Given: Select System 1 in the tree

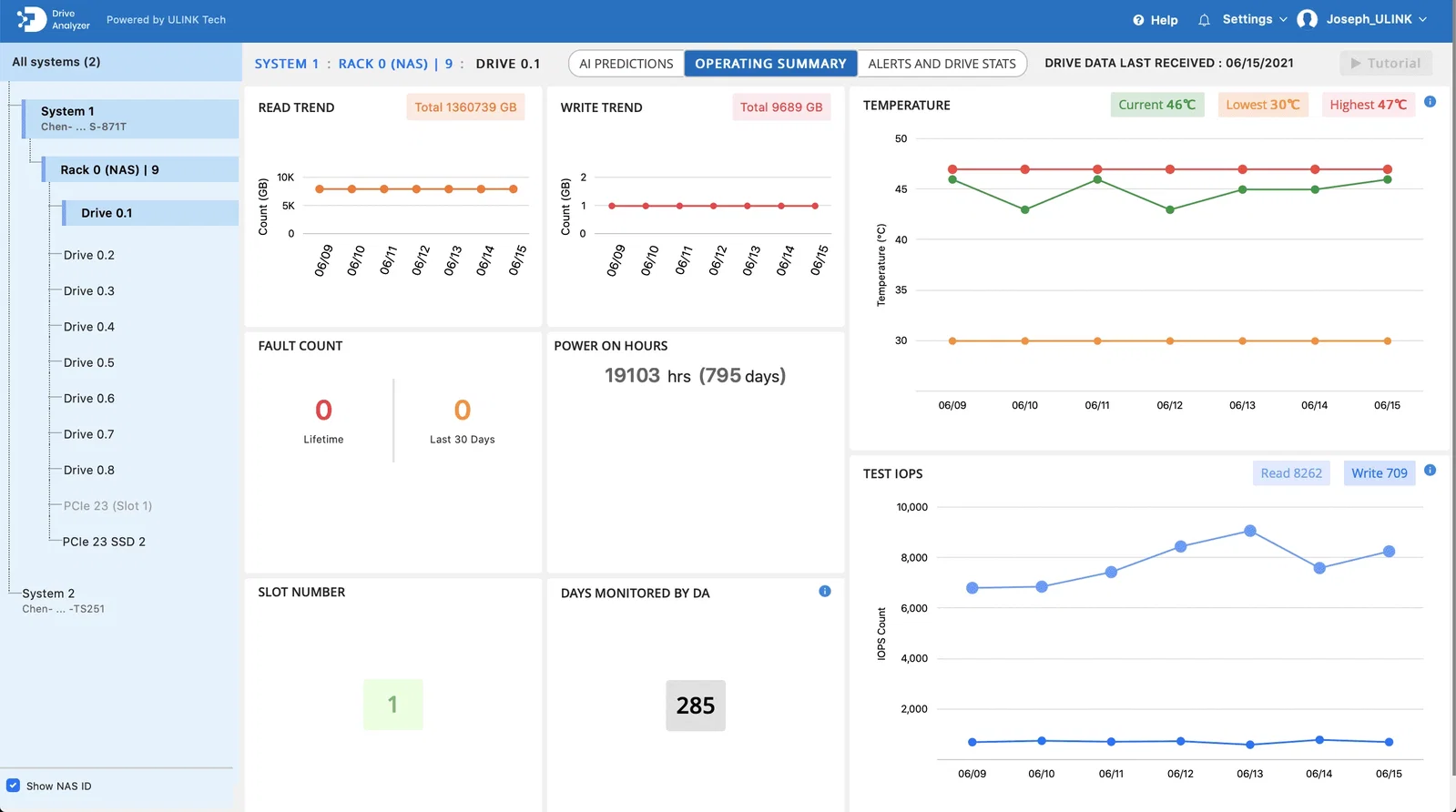Looking at the screenshot, I should (x=131, y=118).
